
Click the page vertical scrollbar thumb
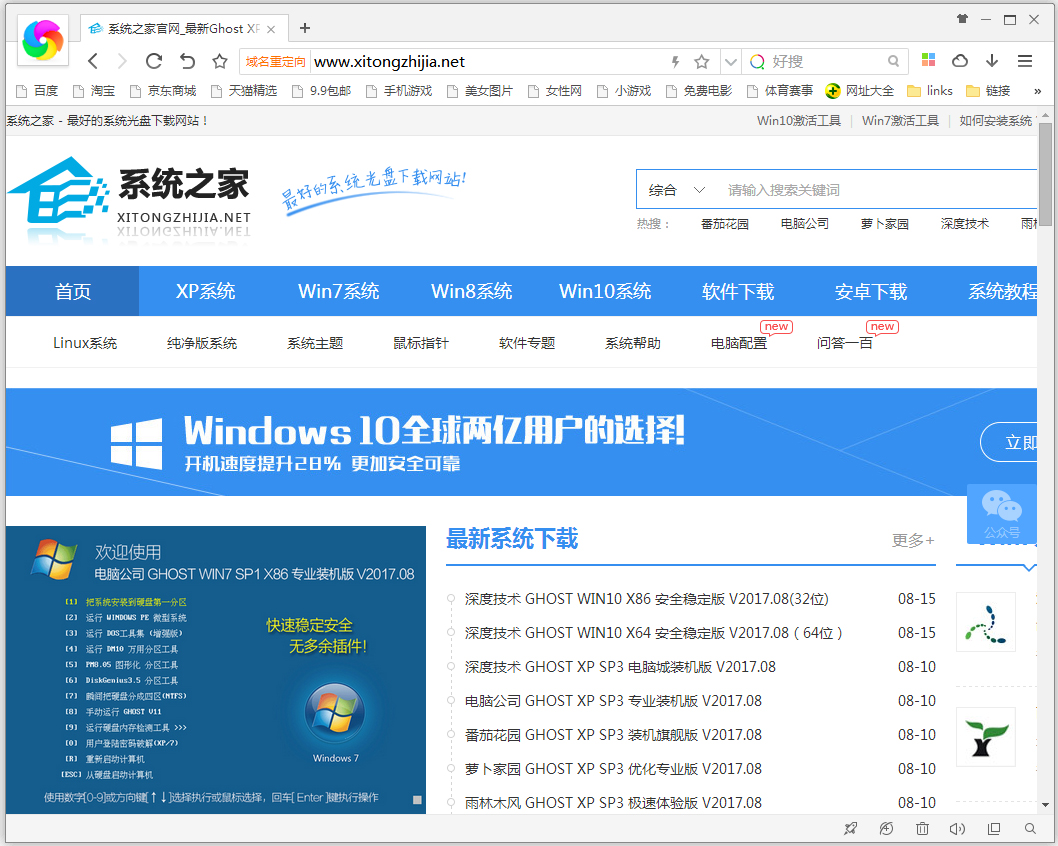point(1045,175)
